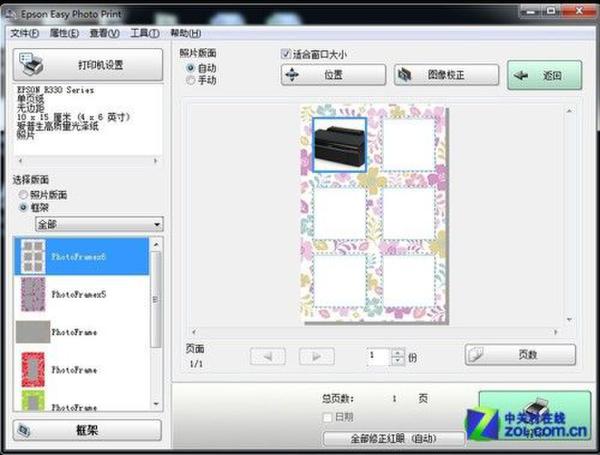Open the 工具(T) menu

pyautogui.click(x=145, y=34)
